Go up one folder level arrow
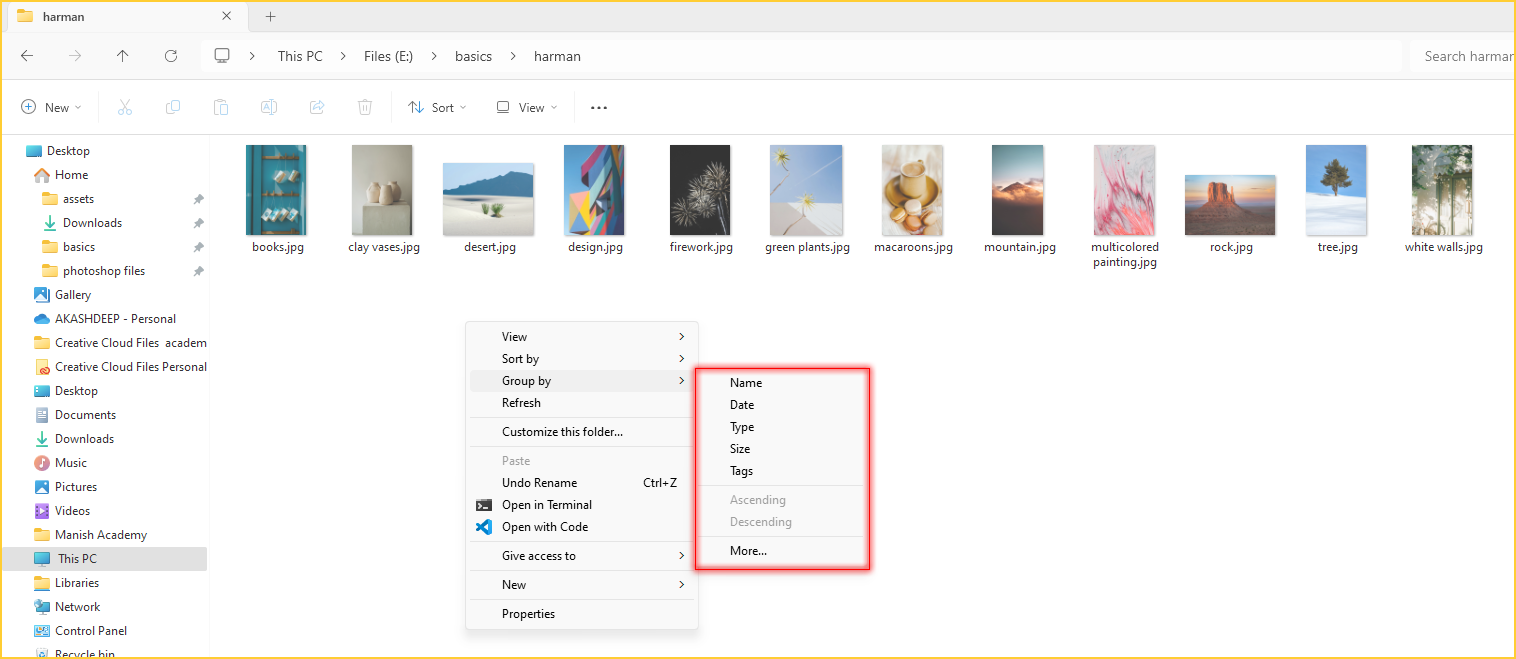 tap(123, 56)
